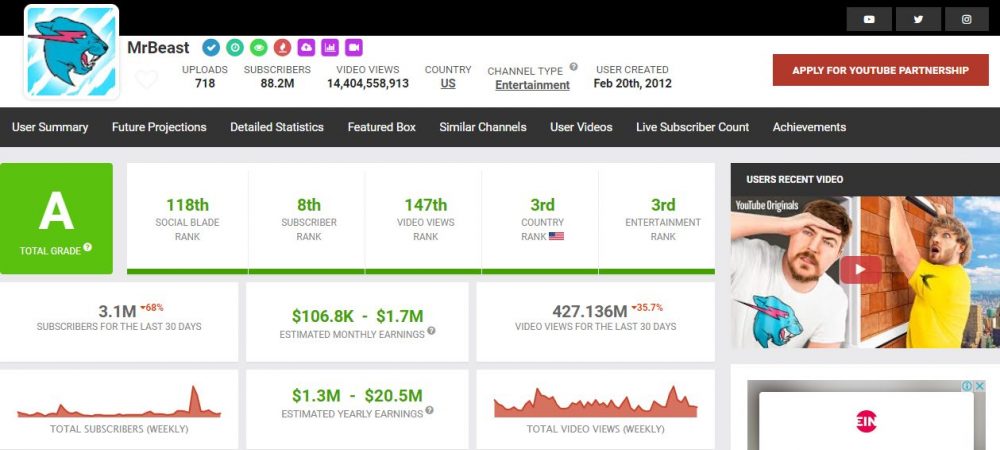Click the -35.7% views change indicator
Screen dimensions: 1000x450
click(647, 307)
